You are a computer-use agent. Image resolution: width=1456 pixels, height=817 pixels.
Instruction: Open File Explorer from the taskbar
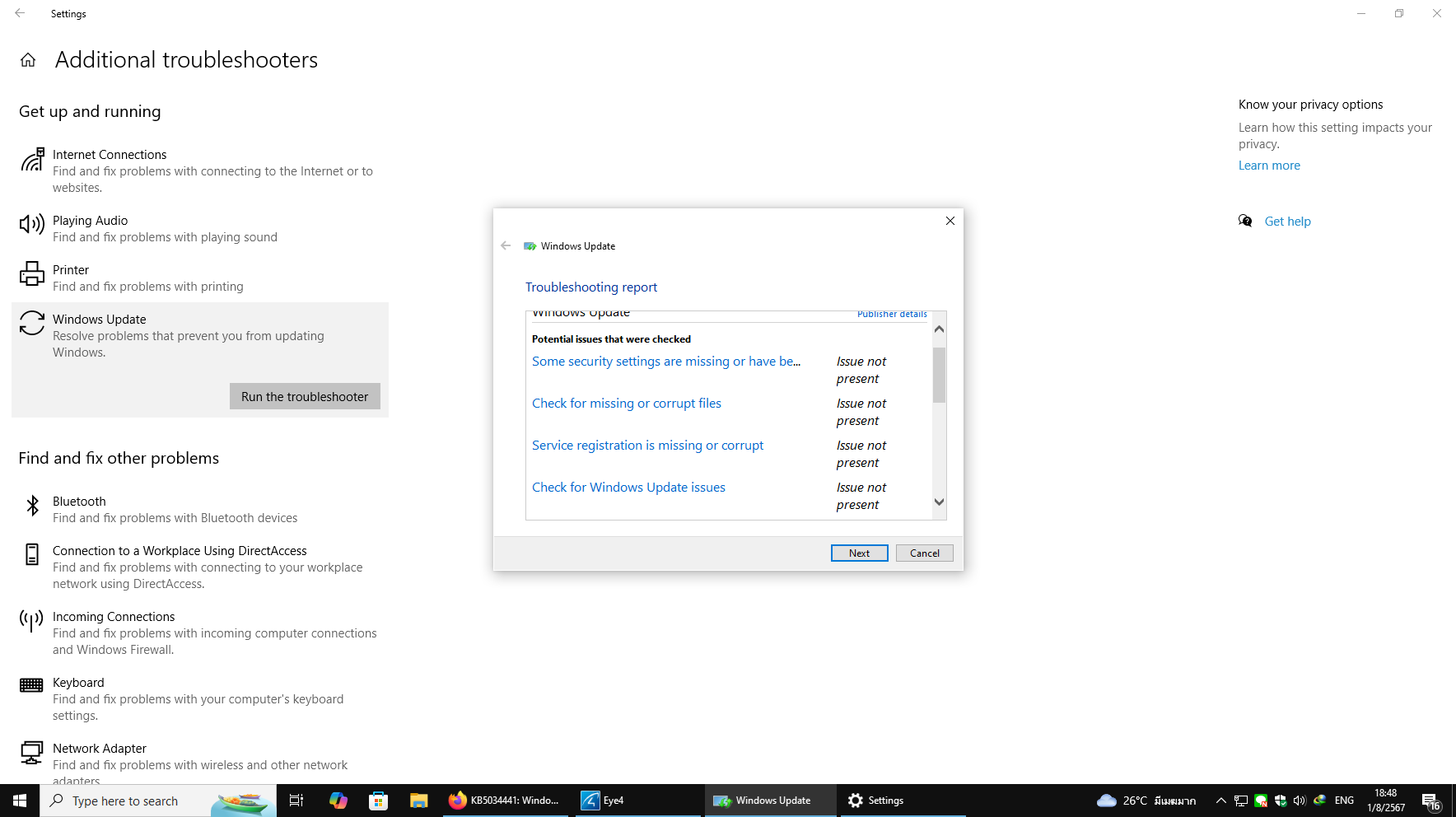click(418, 801)
